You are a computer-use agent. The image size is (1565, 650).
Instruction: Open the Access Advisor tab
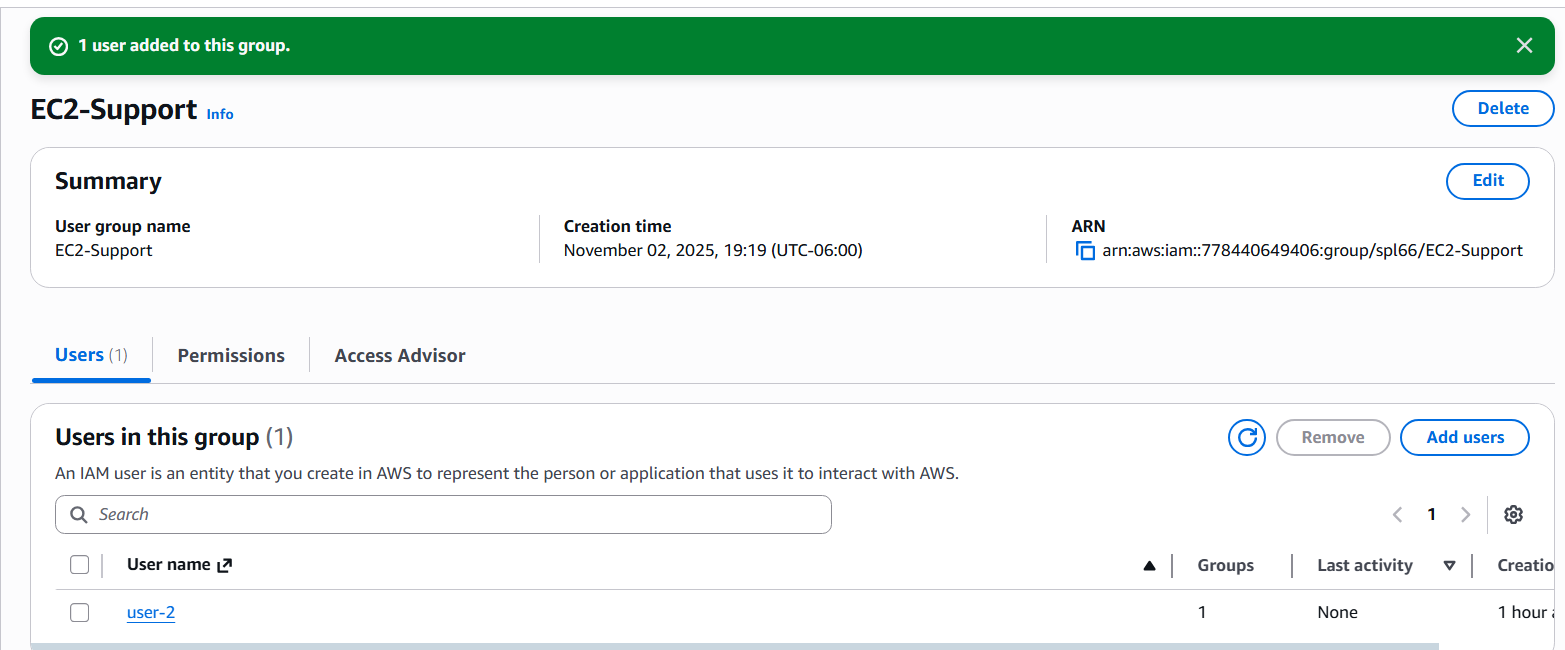coord(399,355)
